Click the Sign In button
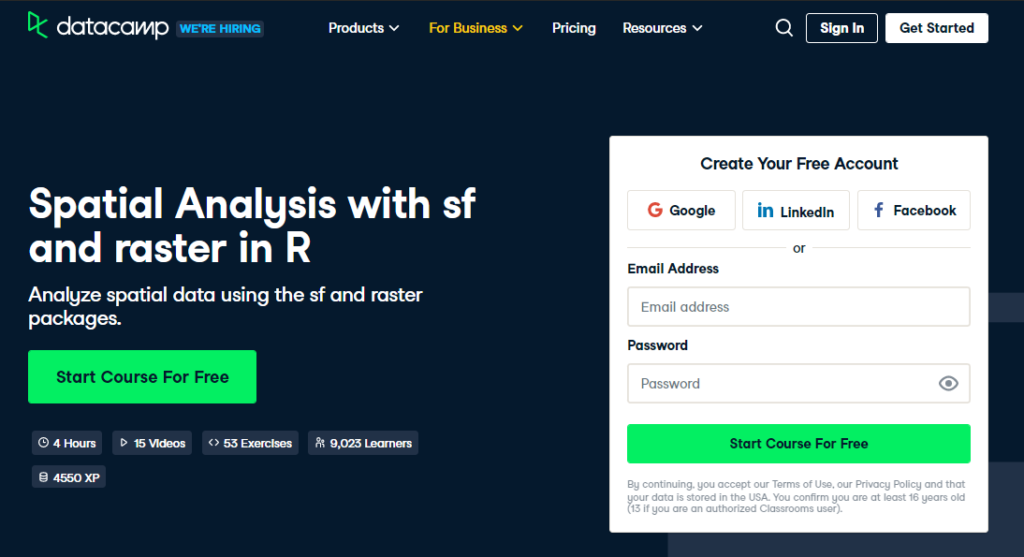 click(x=841, y=28)
